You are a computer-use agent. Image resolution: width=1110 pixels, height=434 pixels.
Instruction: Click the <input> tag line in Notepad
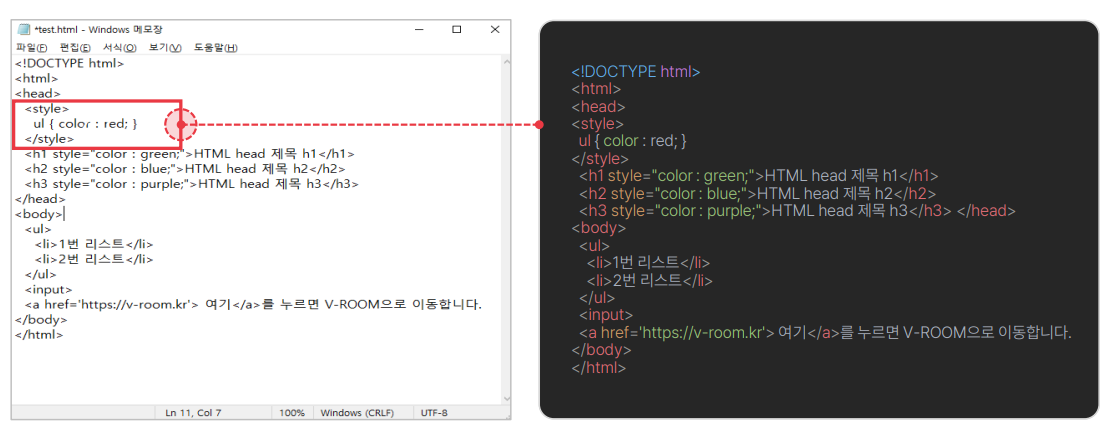[48, 290]
